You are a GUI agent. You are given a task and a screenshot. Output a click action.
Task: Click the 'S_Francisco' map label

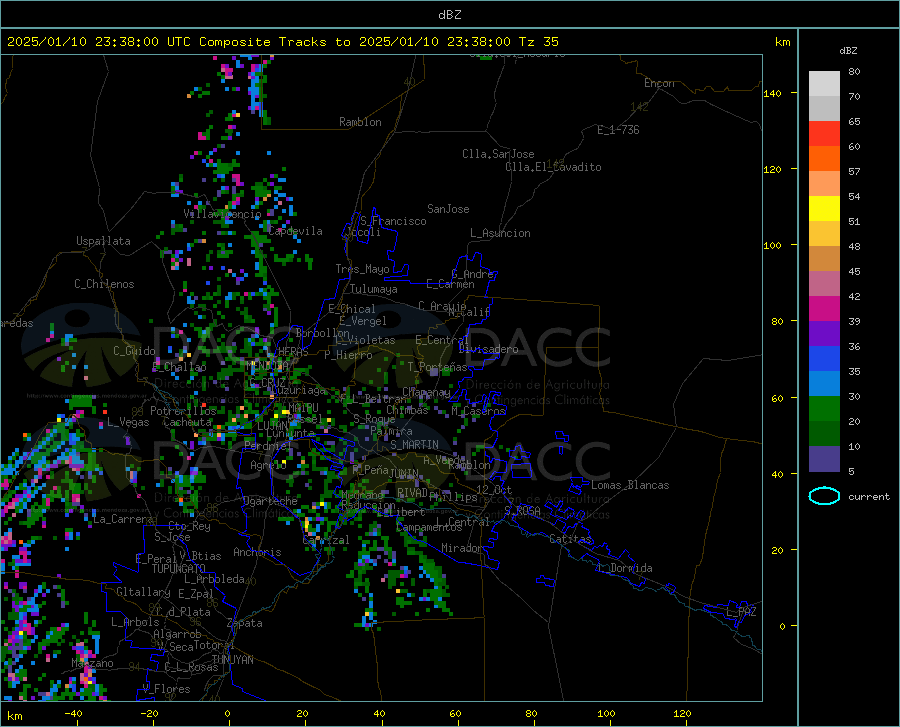coord(393,221)
